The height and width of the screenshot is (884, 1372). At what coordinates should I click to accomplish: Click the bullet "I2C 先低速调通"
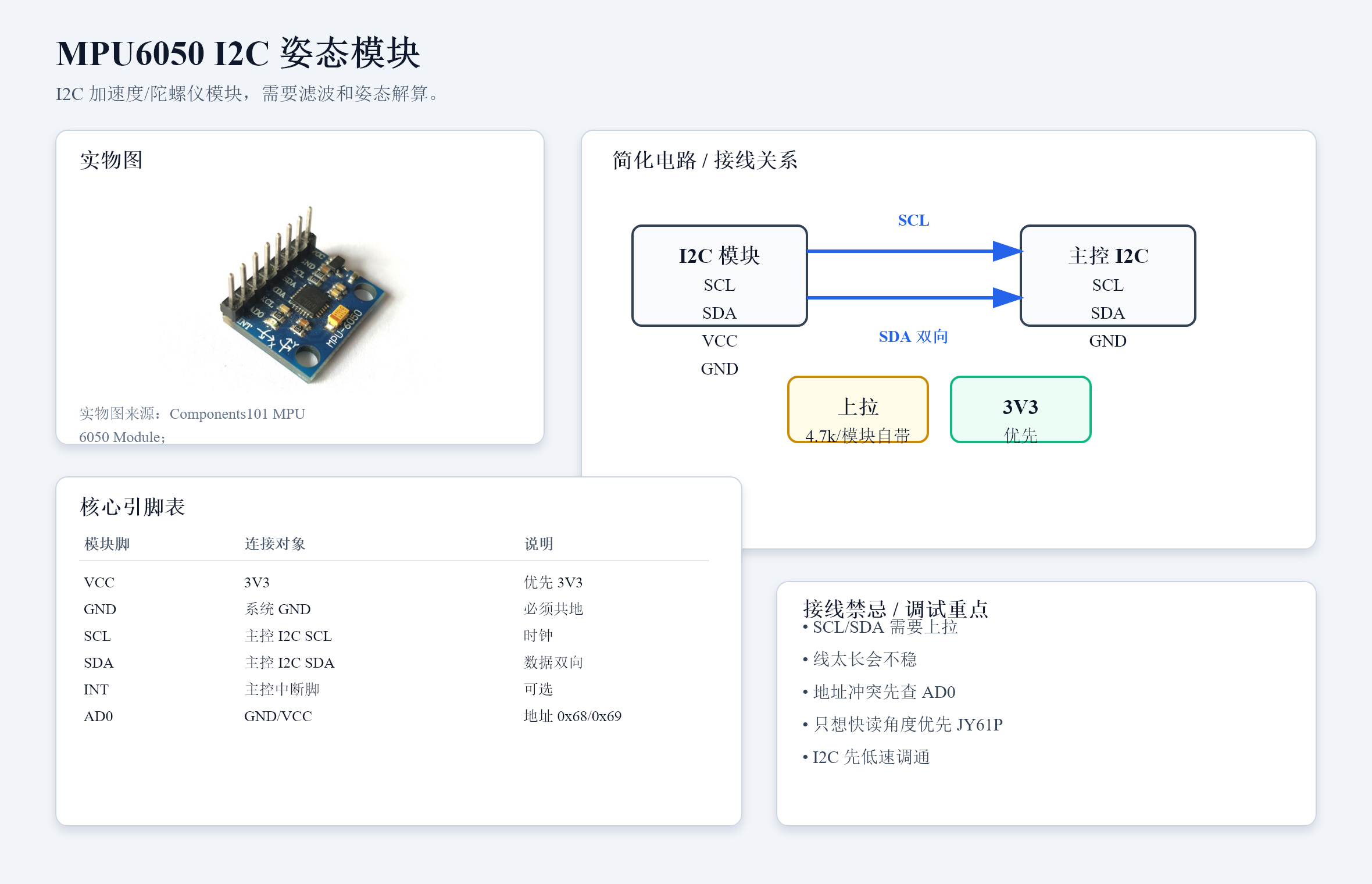click(866, 757)
